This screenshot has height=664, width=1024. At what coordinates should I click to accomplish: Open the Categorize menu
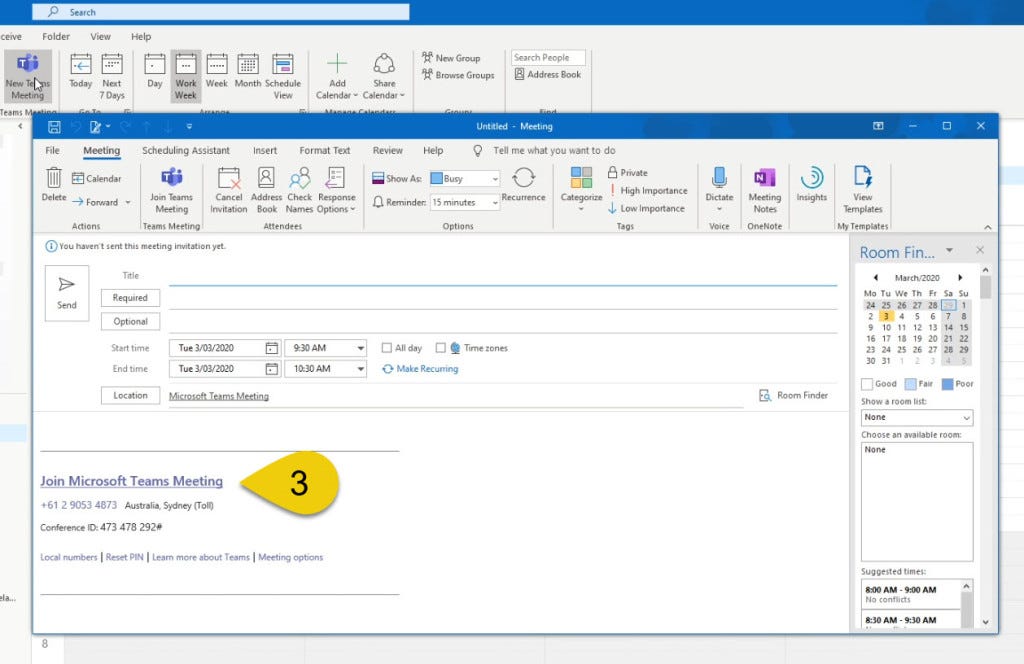coord(581,189)
